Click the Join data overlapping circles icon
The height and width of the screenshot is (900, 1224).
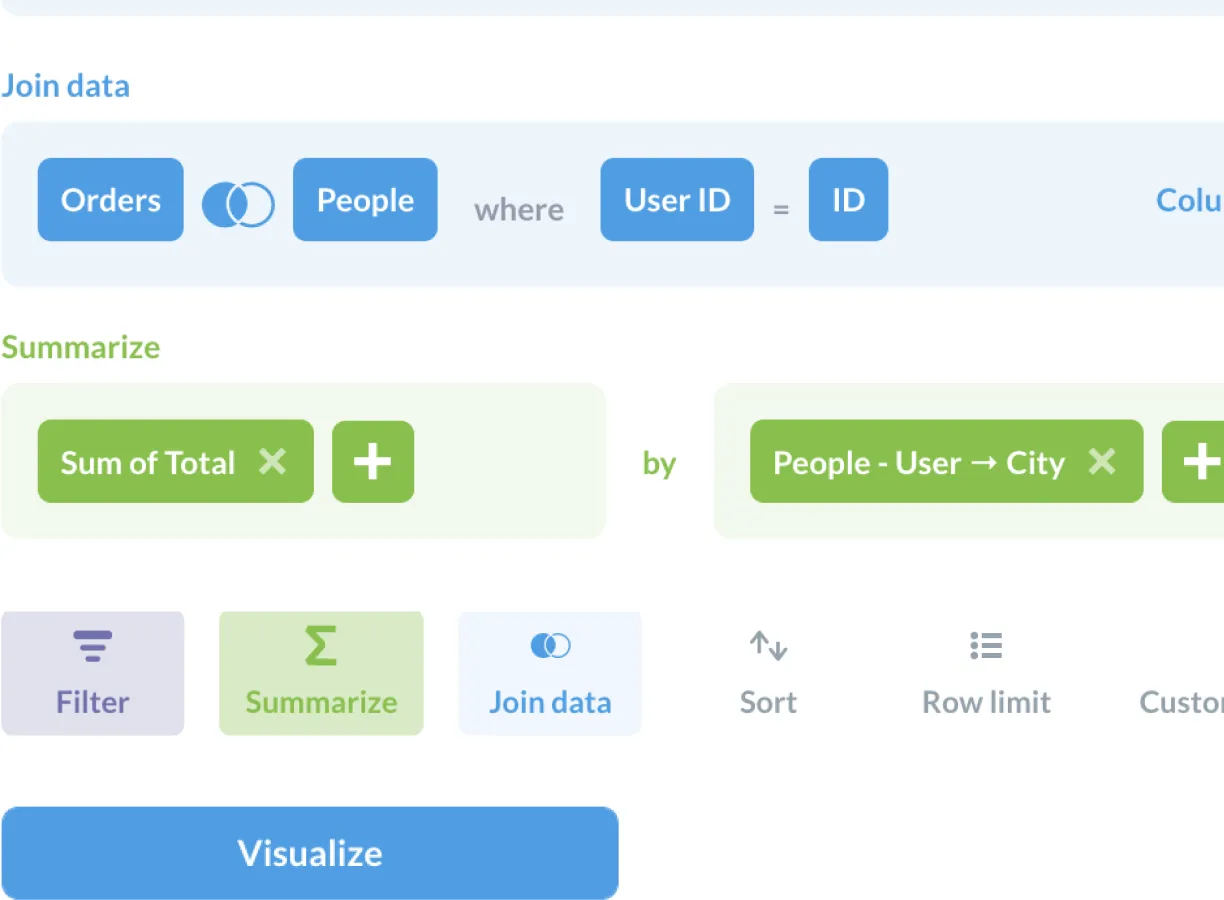[x=550, y=646]
